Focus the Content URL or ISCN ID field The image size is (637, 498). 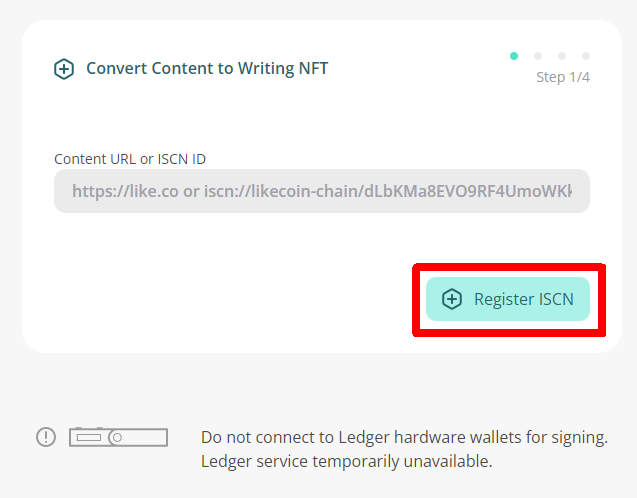[x=322, y=191]
